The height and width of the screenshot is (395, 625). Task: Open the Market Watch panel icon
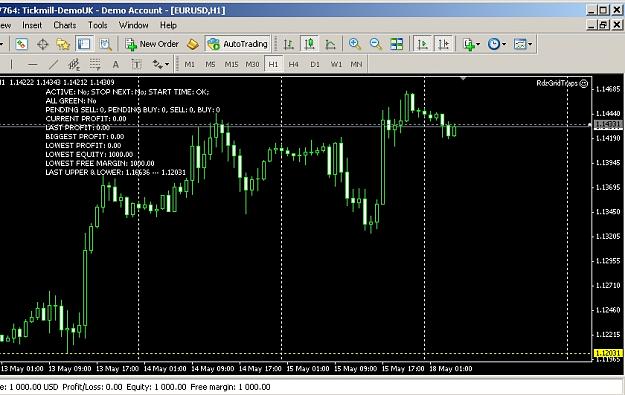pyautogui.click(x=22, y=44)
